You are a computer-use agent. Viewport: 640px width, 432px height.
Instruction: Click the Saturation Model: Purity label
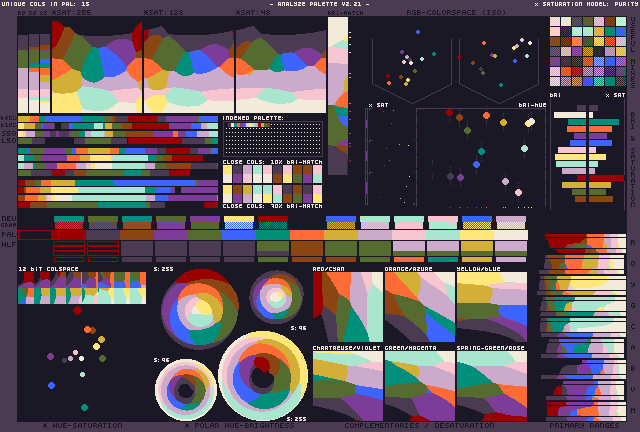coord(585,4)
